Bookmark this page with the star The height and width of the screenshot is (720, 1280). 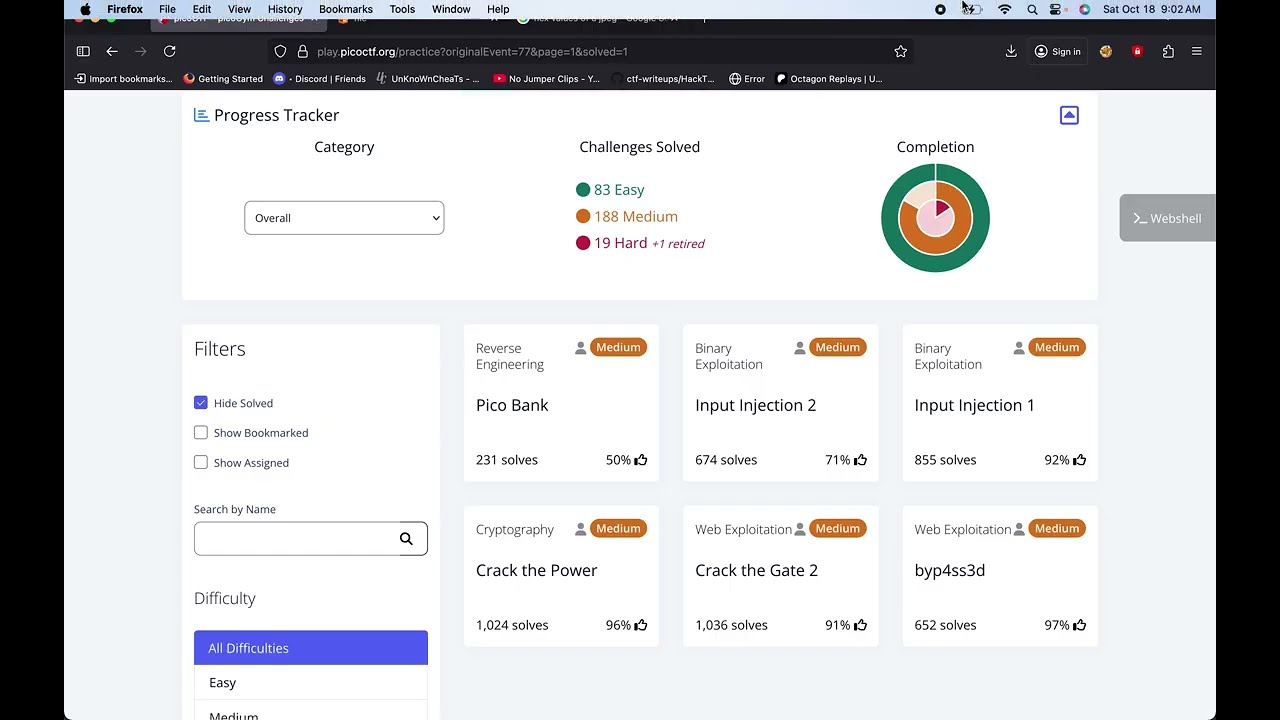(x=901, y=51)
